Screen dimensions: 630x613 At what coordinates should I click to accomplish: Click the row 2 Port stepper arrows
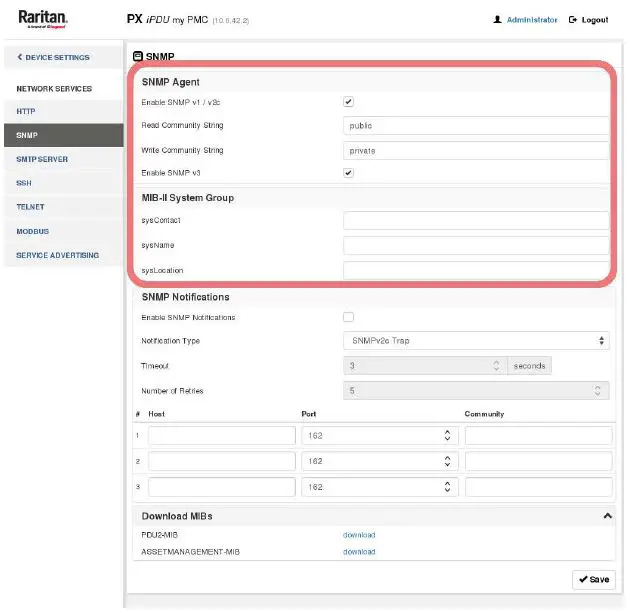tap(447, 461)
